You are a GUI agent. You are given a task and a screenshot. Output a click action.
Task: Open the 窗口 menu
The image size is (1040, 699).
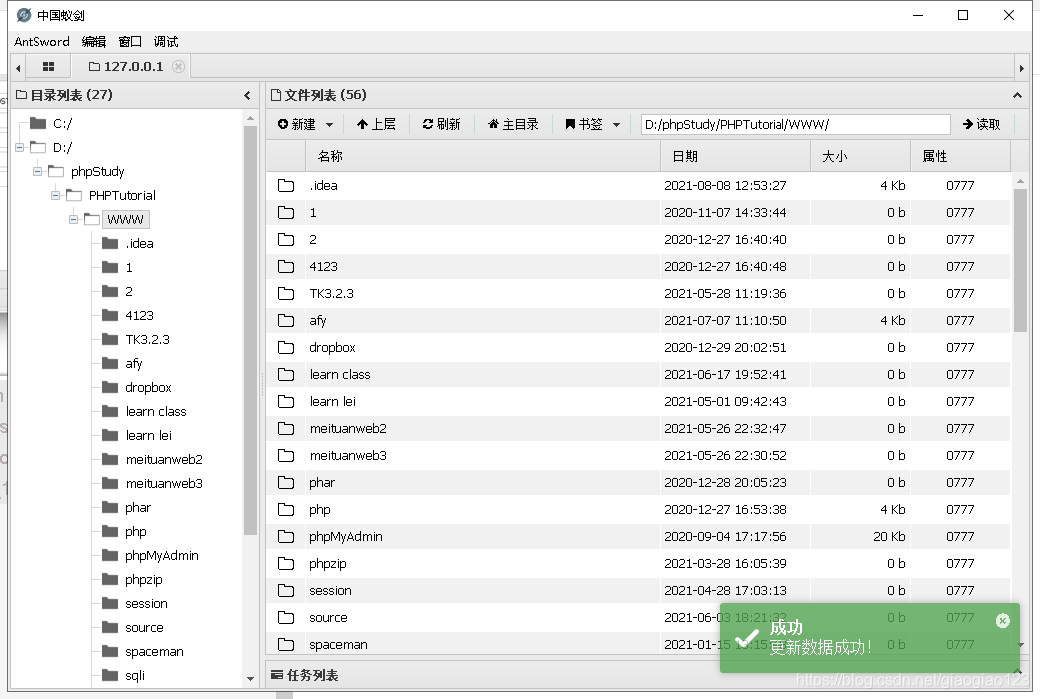pyautogui.click(x=130, y=42)
